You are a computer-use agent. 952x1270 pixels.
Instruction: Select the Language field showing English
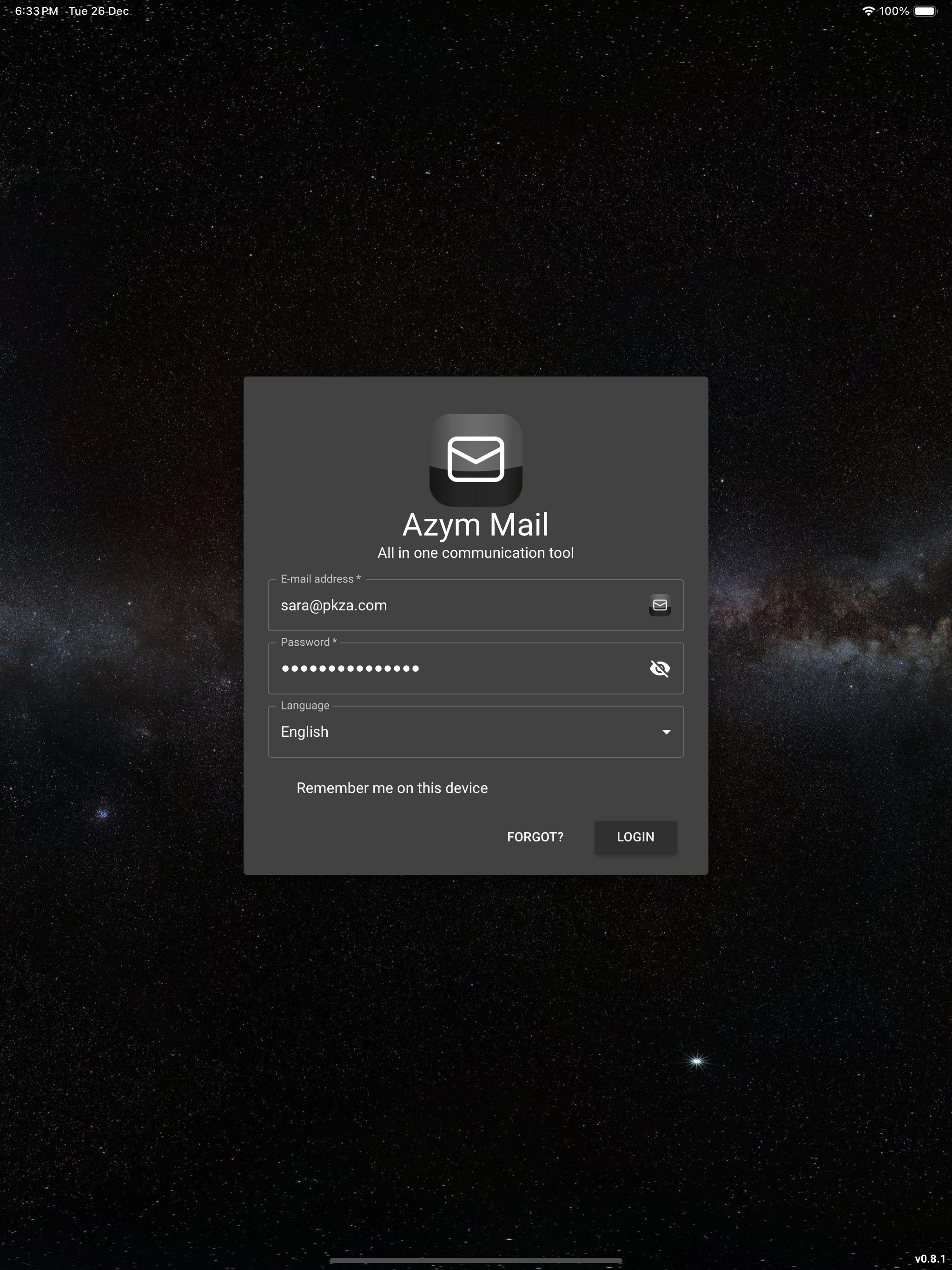(x=476, y=731)
